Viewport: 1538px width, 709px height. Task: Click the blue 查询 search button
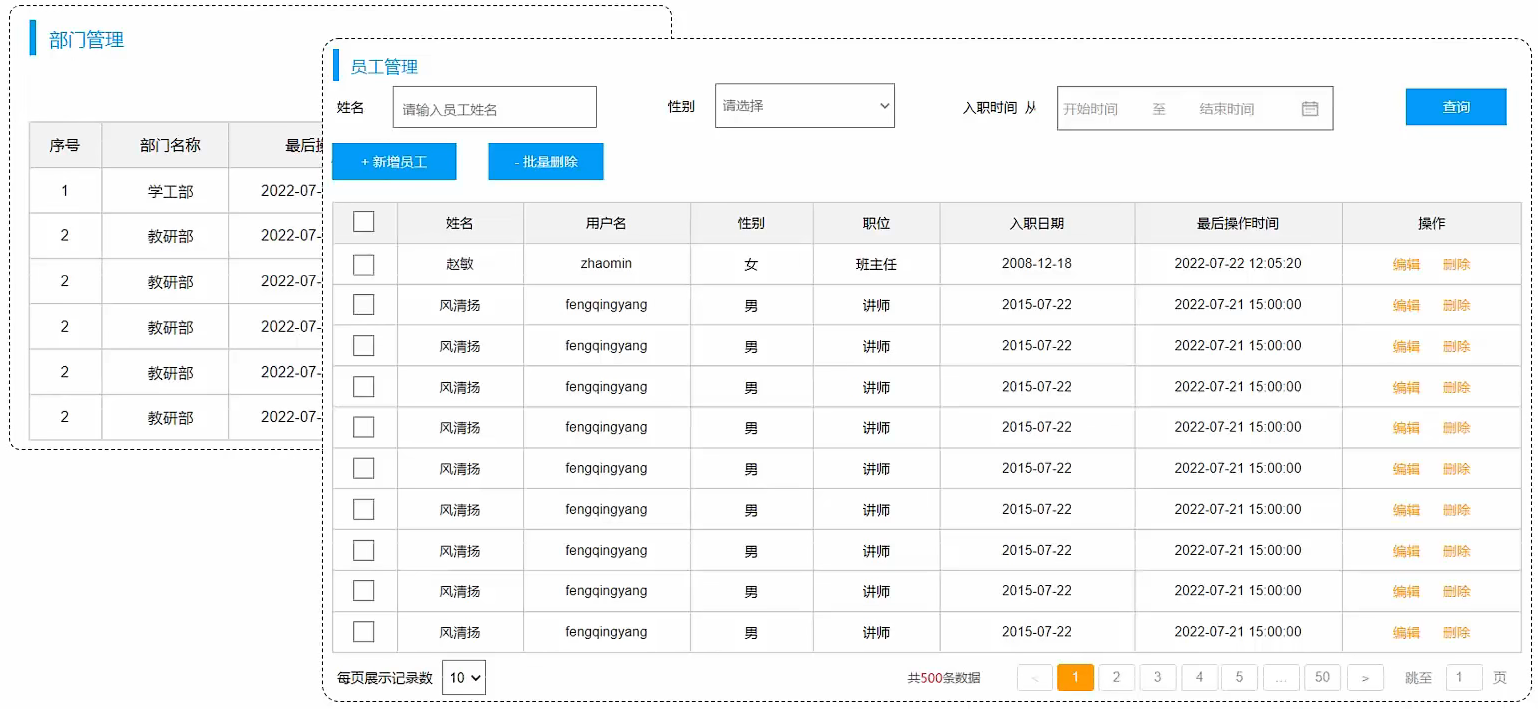[1456, 105]
